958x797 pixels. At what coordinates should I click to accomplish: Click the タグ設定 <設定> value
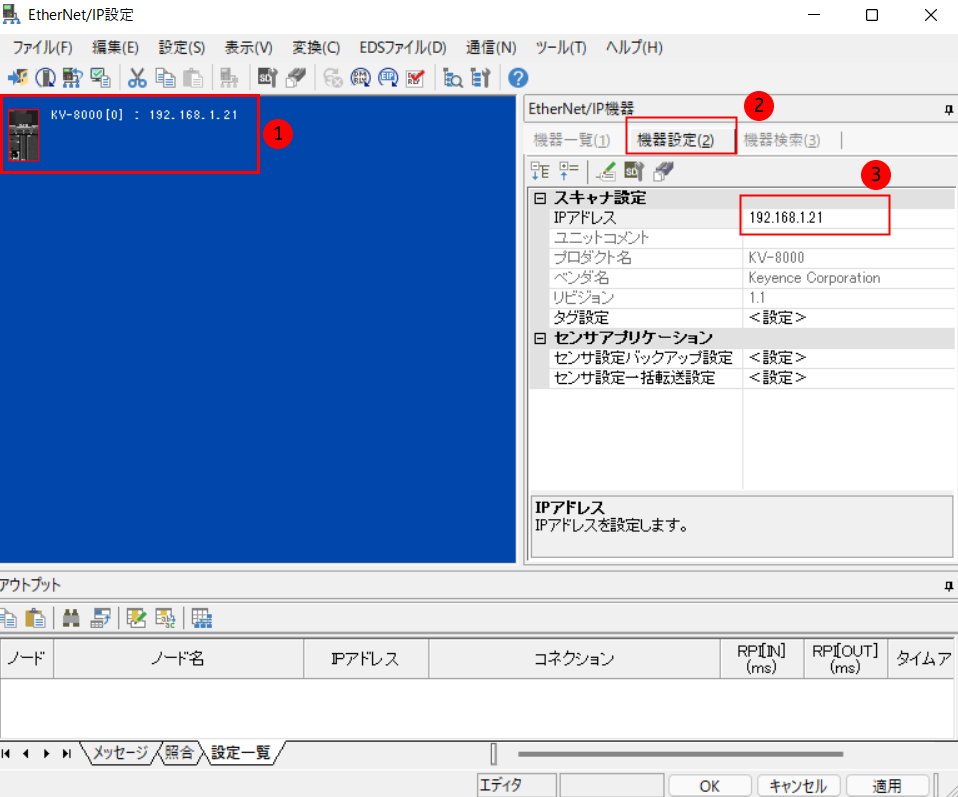[x=848, y=318]
